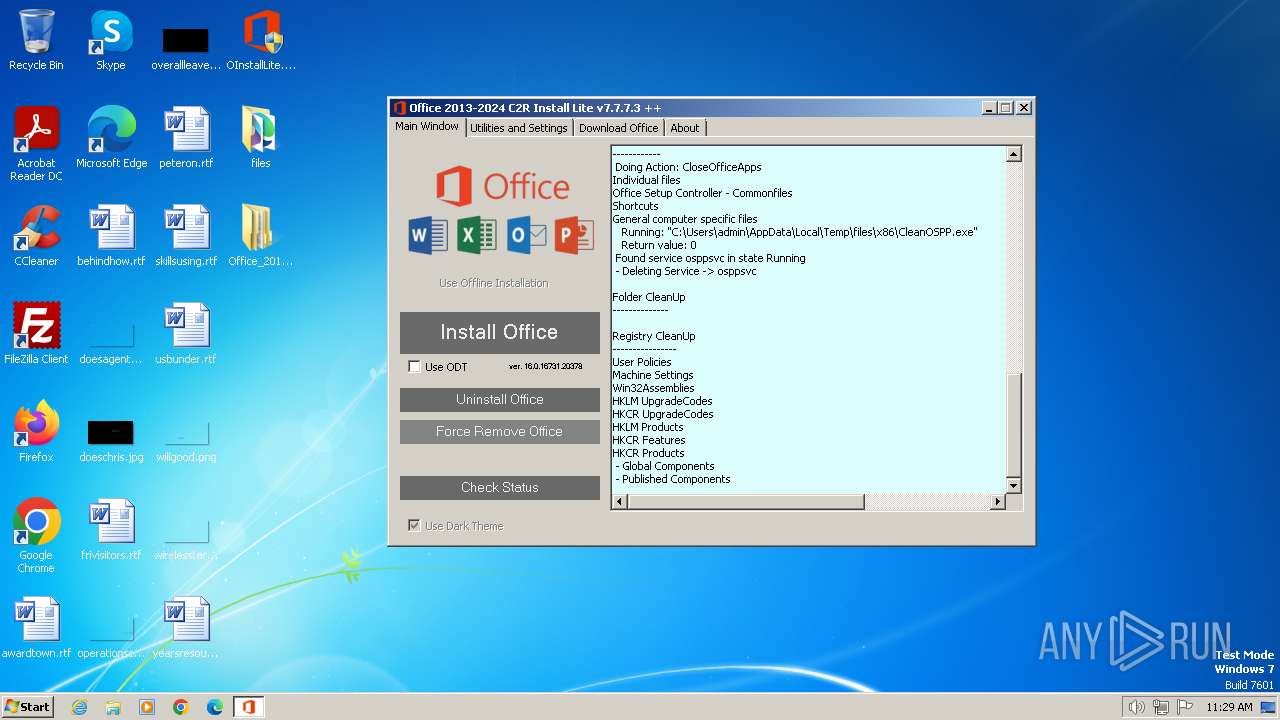
Task: Launch FileZilla Client shortcut
Action: tap(36, 334)
